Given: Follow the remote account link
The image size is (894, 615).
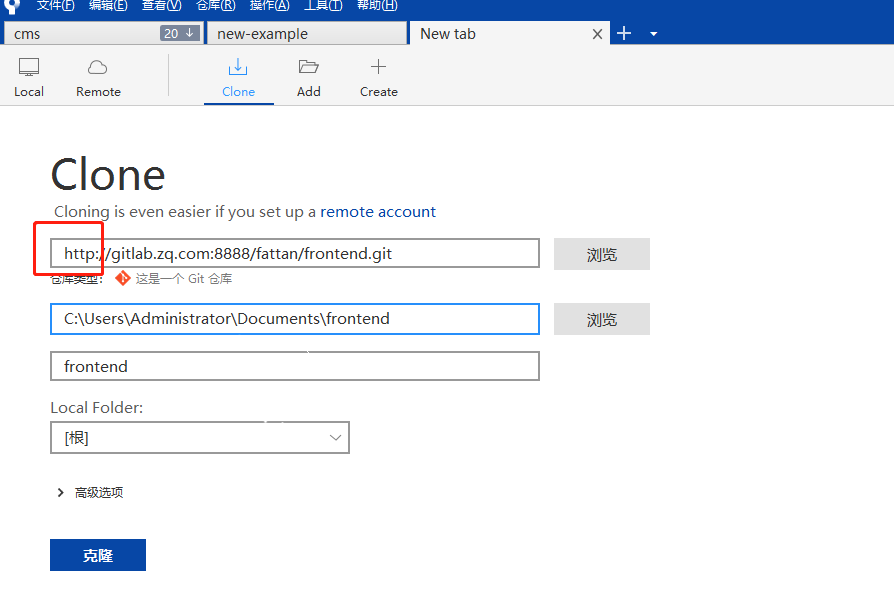Looking at the screenshot, I should click(378, 212).
